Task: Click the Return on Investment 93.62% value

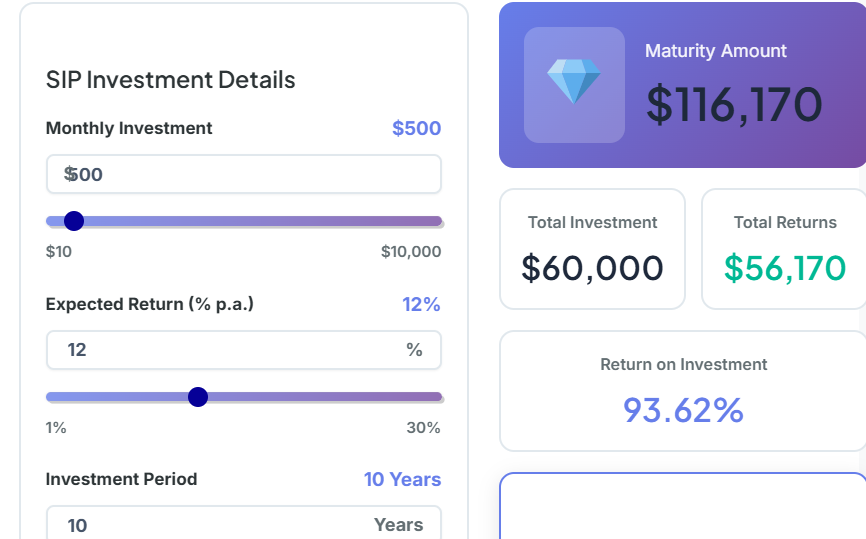Action: (683, 410)
